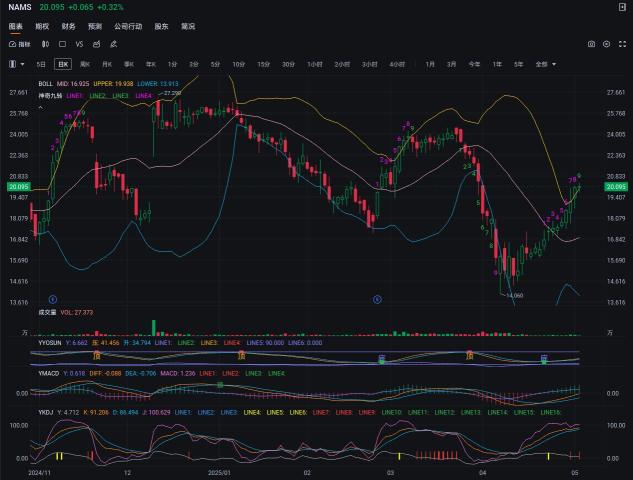Open the 公司行动 tab
633x480 pixels.
(x=128, y=27)
